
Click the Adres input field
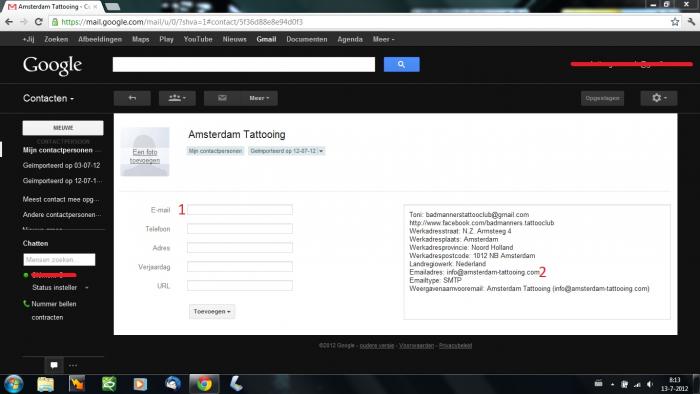point(240,248)
